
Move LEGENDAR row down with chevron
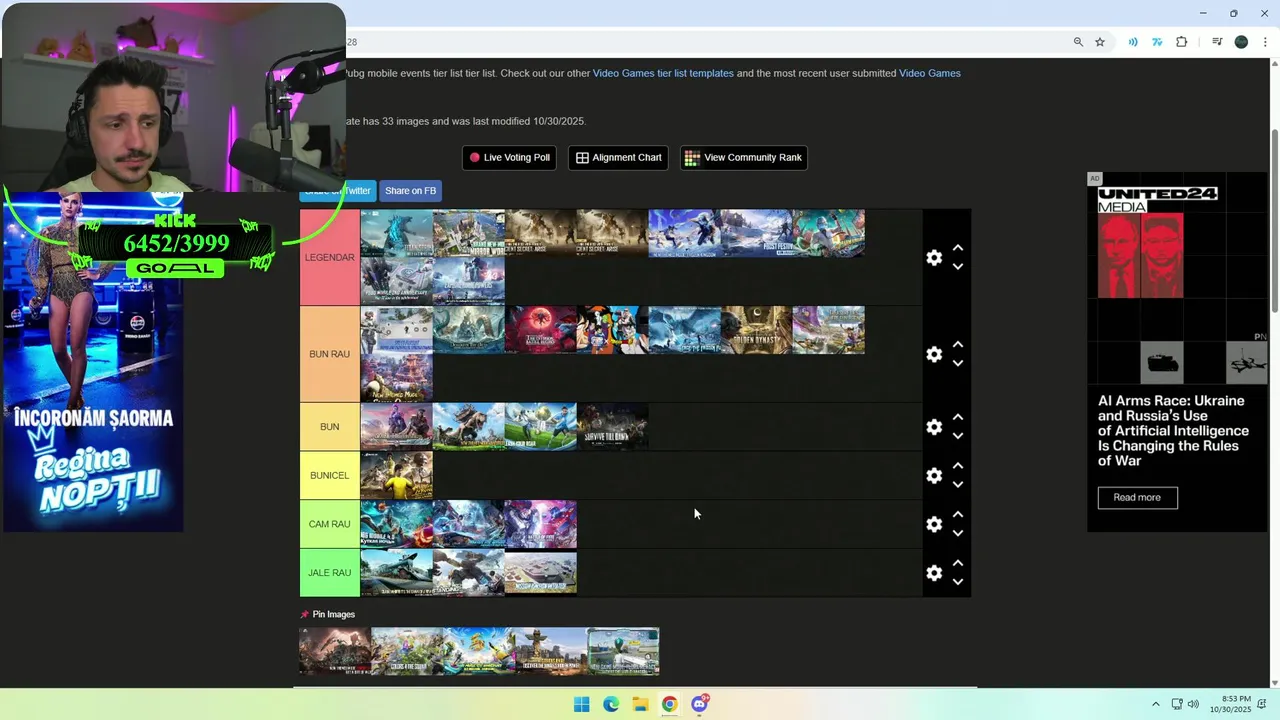coord(958,267)
